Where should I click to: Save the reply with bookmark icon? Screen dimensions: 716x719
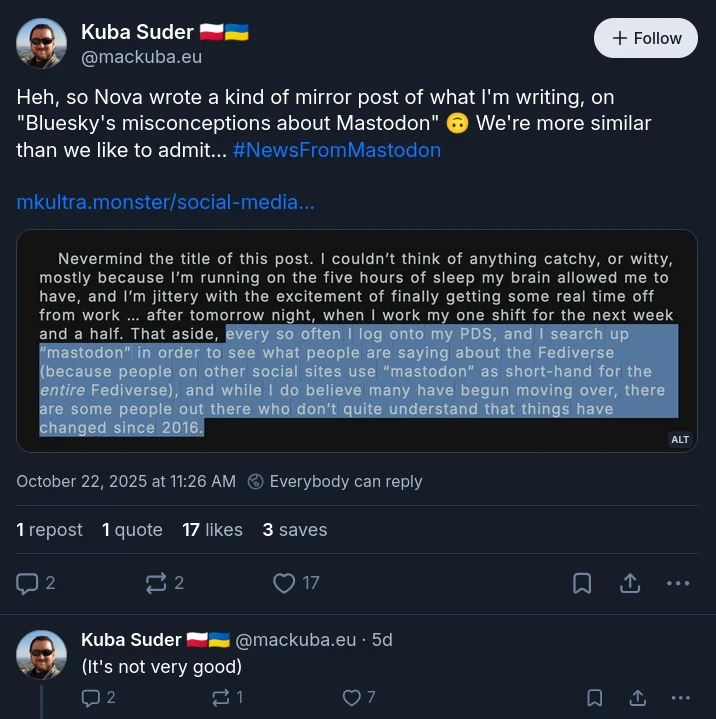coord(595,697)
